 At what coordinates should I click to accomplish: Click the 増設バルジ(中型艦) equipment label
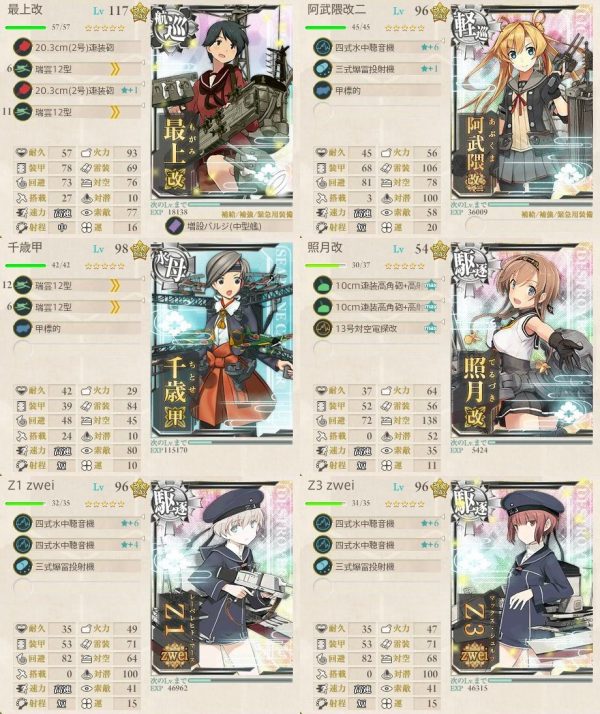tap(224, 226)
